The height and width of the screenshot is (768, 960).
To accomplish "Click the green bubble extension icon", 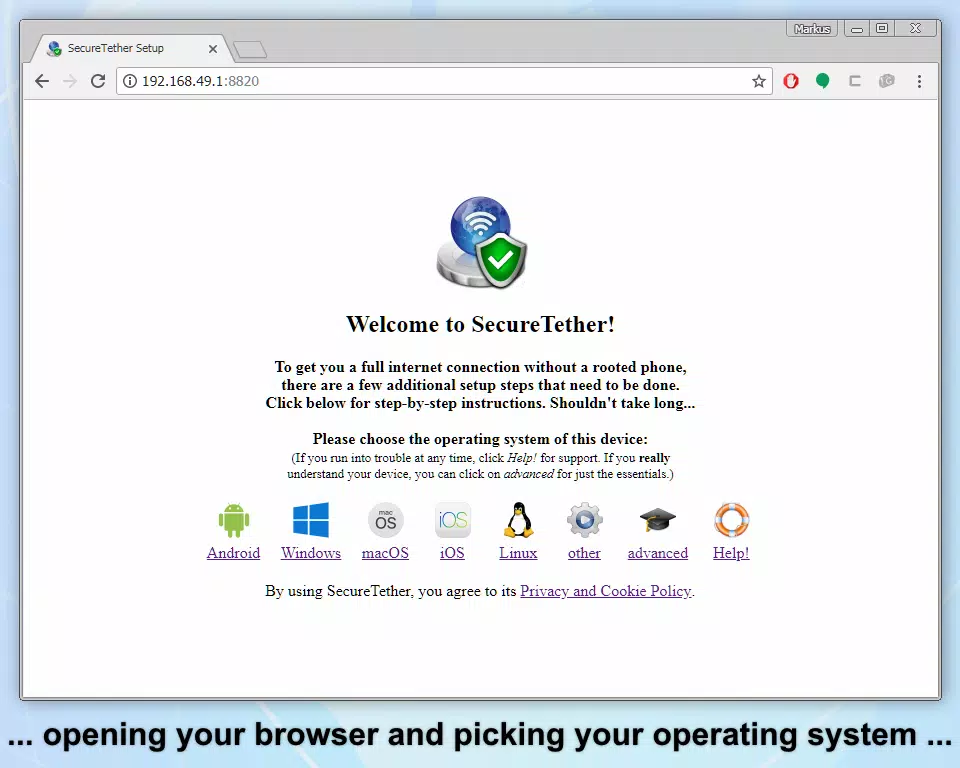I will click(x=823, y=81).
